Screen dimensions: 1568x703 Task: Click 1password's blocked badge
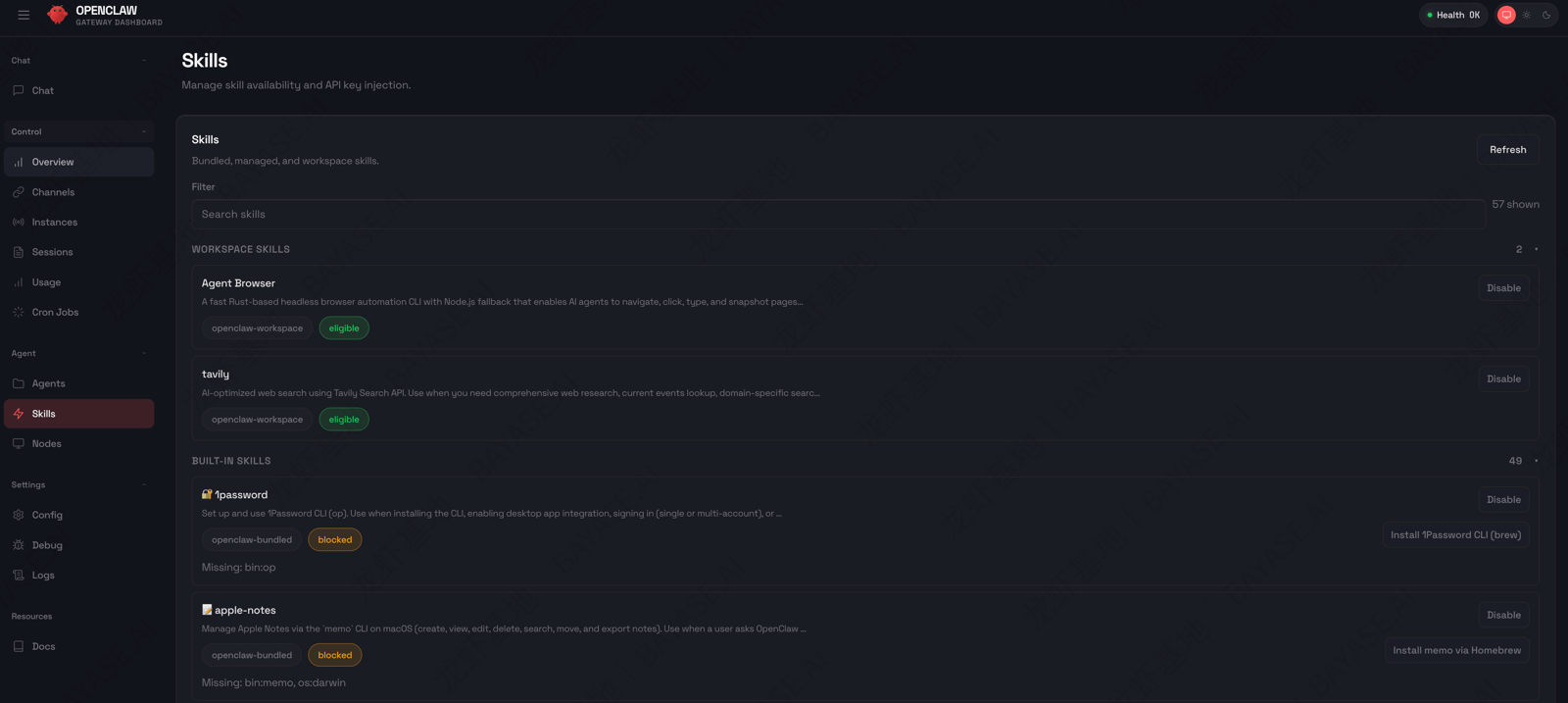(335, 540)
